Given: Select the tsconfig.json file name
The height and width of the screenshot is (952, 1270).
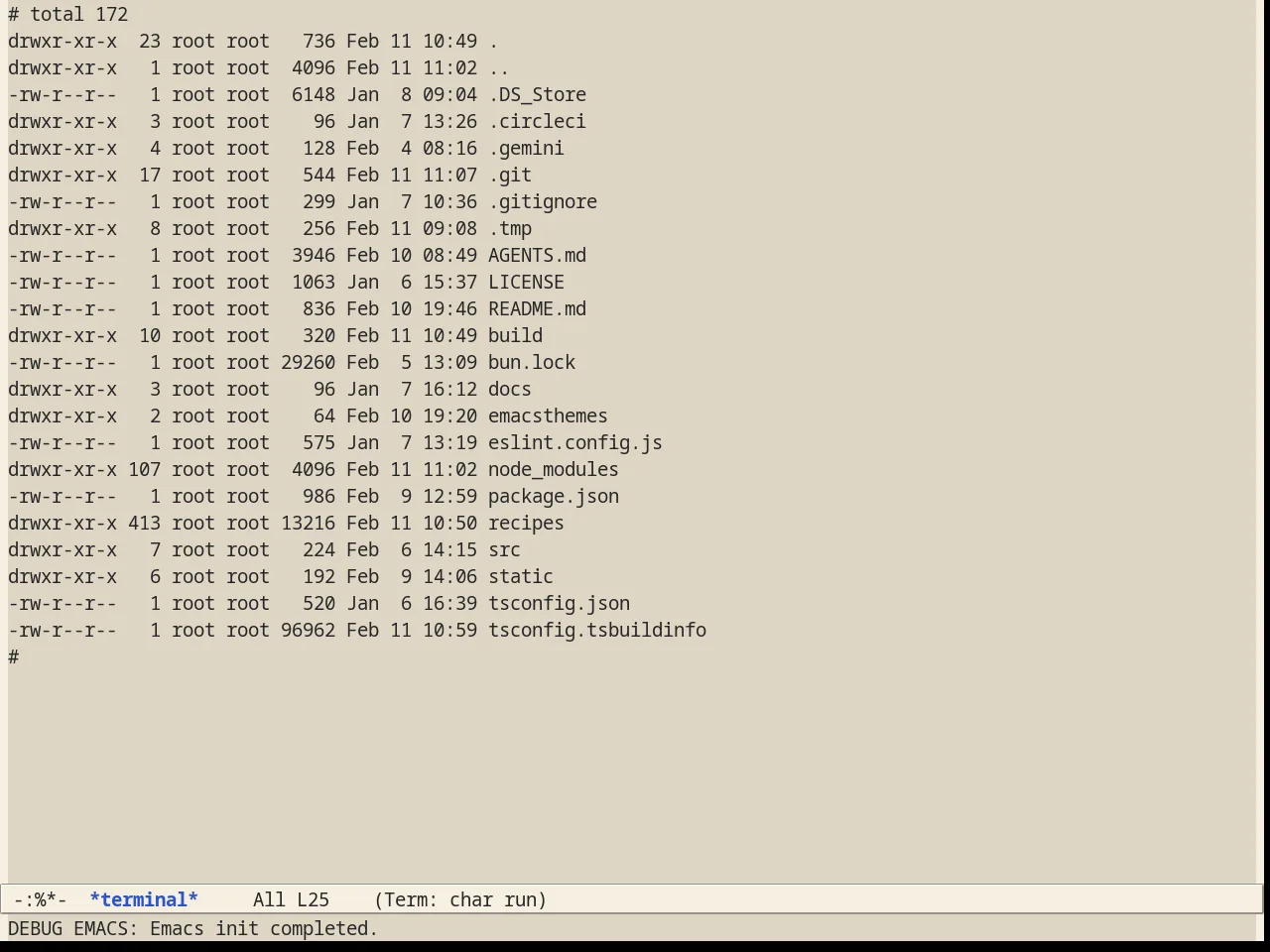Looking at the screenshot, I should [x=559, y=603].
